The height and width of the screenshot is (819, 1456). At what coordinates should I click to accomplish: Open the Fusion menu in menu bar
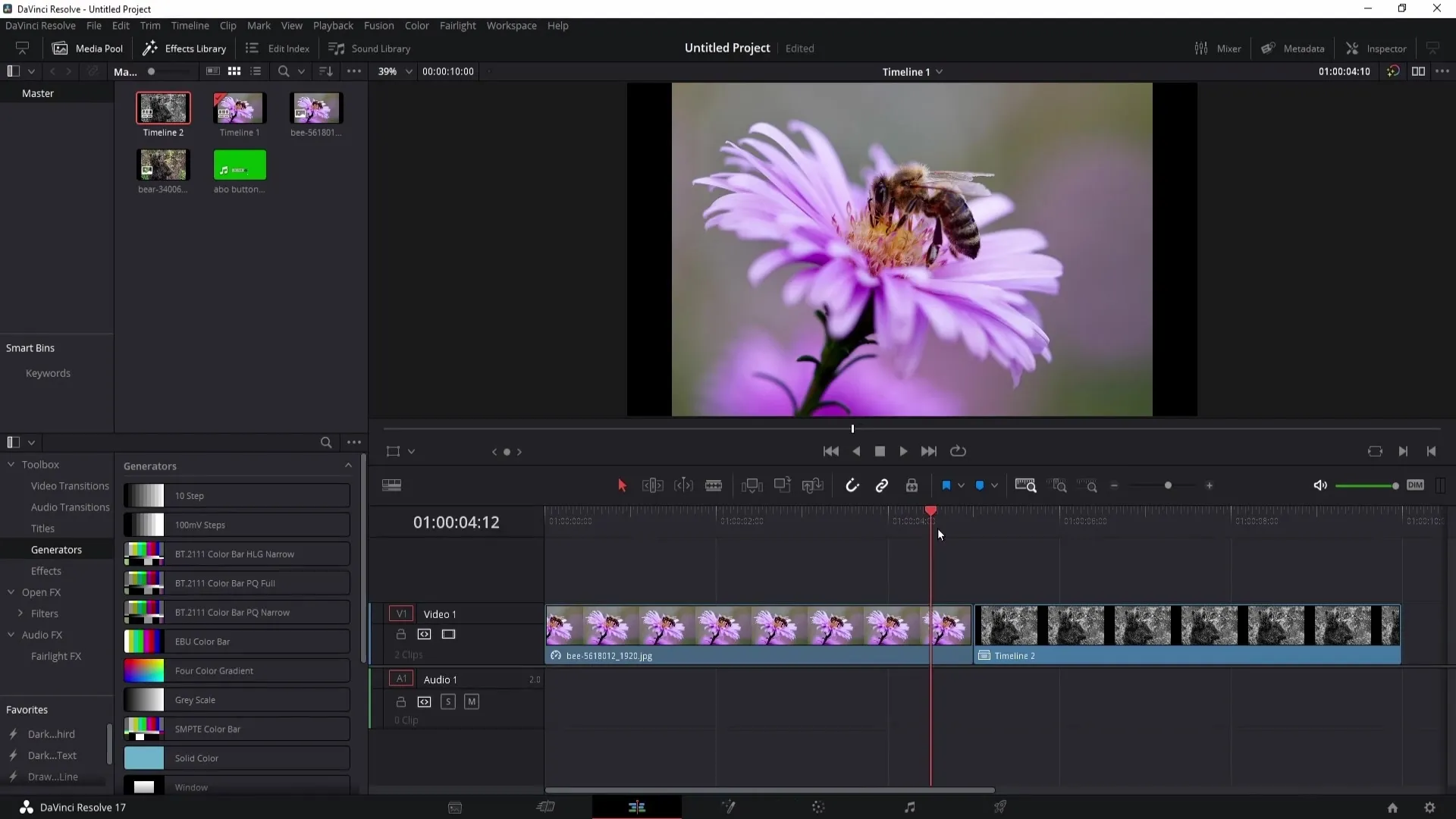[378, 25]
